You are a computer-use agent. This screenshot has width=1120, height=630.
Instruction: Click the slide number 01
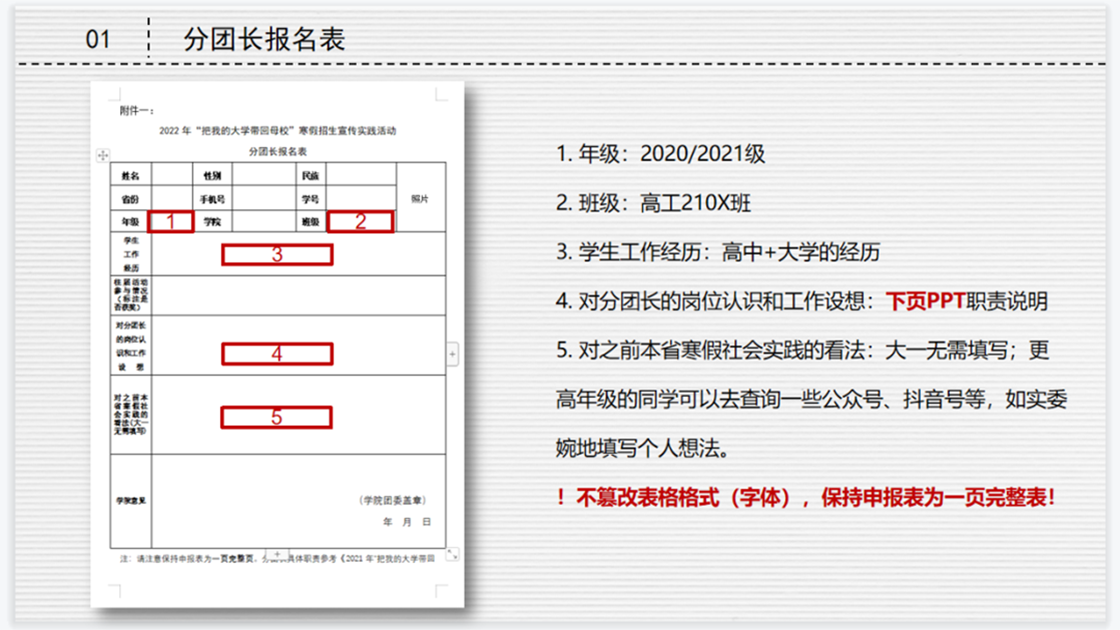point(98,39)
